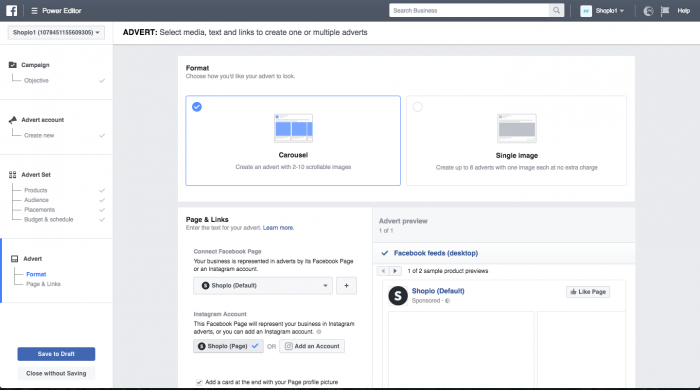Click the Facebook logo icon
The width and height of the screenshot is (700, 390).
click(12, 10)
